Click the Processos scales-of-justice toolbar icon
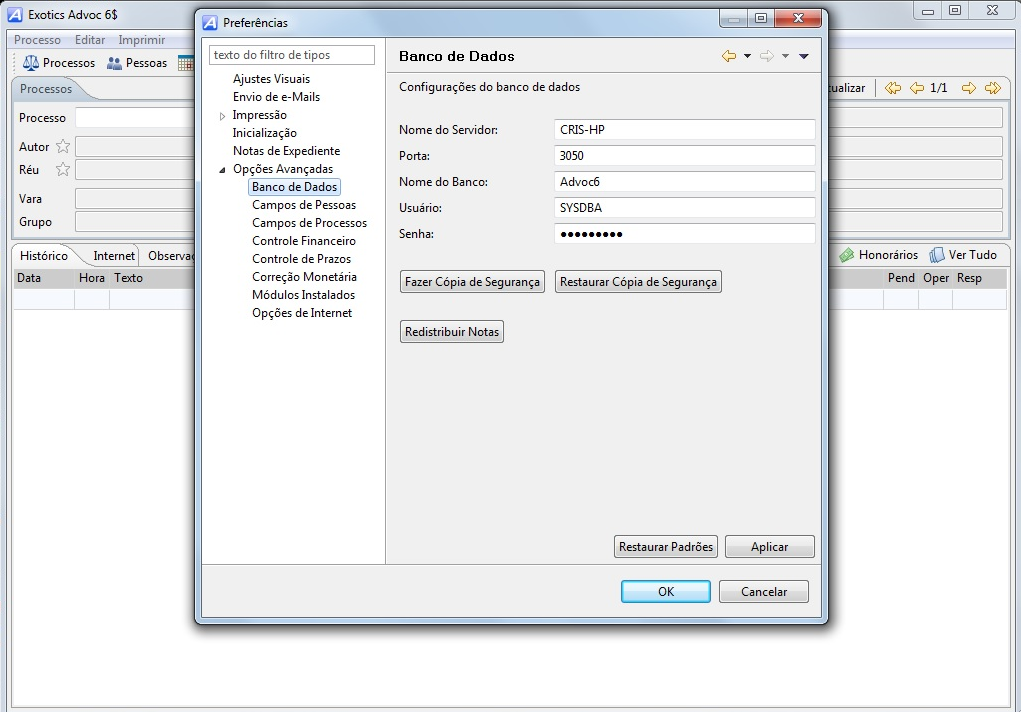The height and width of the screenshot is (712, 1021). tap(31, 63)
